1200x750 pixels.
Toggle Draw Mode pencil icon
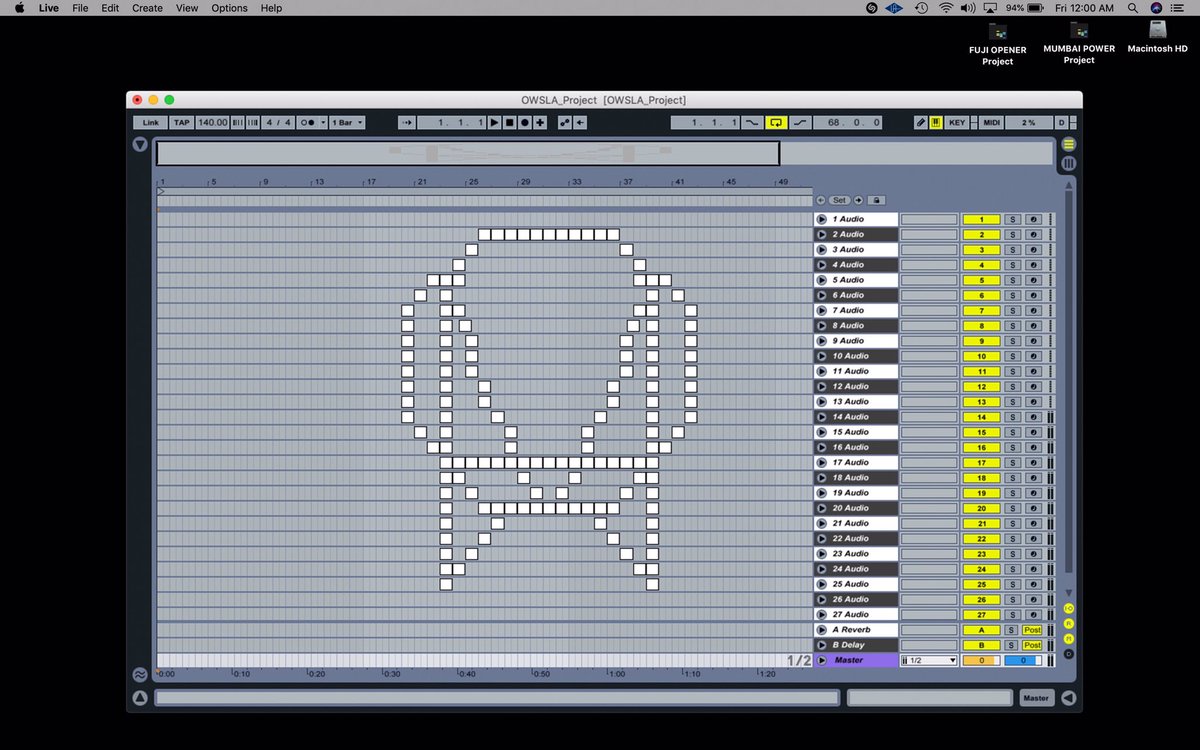pyautogui.click(x=921, y=122)
